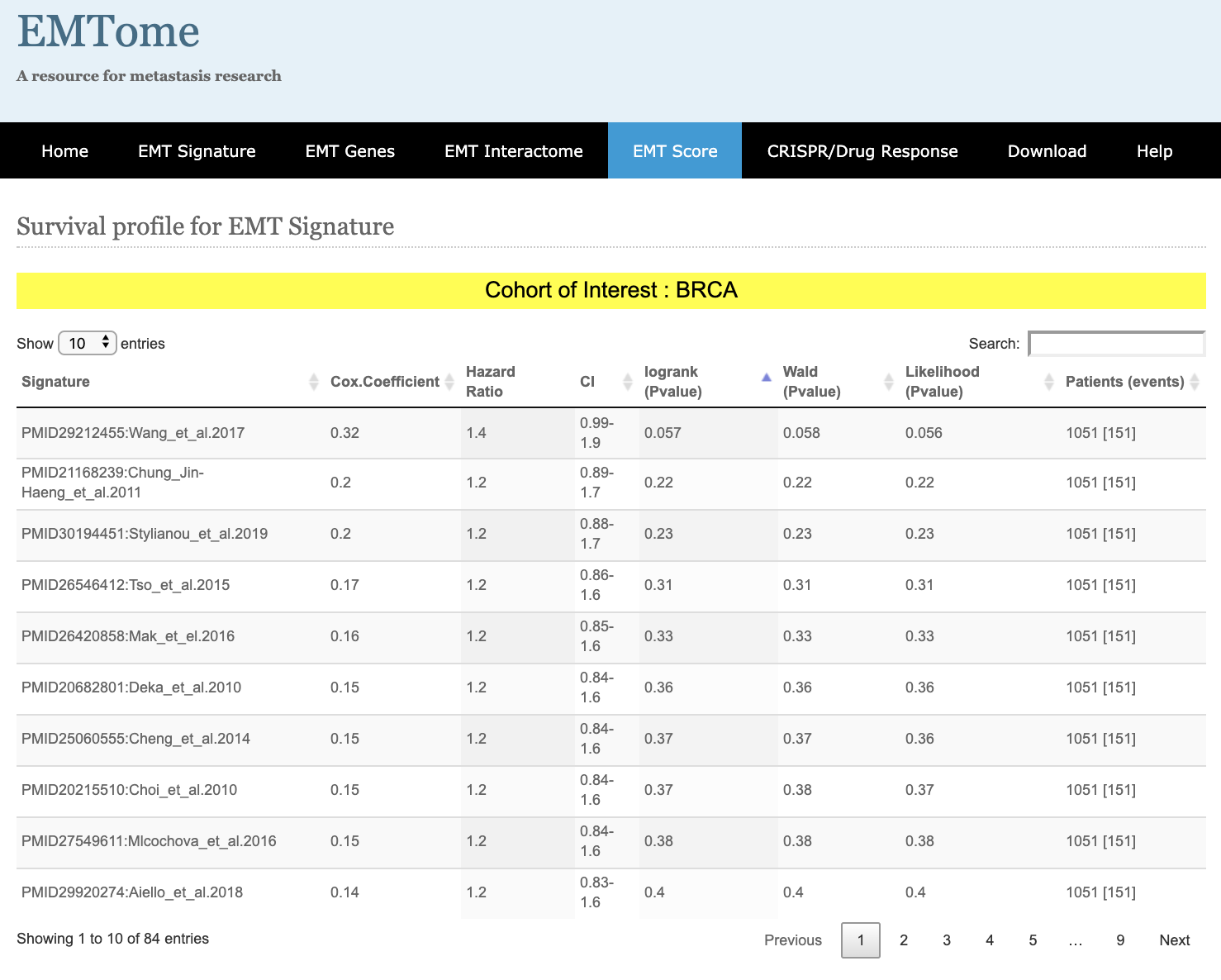Go to pagination page 3
The width and height of the screenshot is (1221, 980).
[x=947, y=940]
